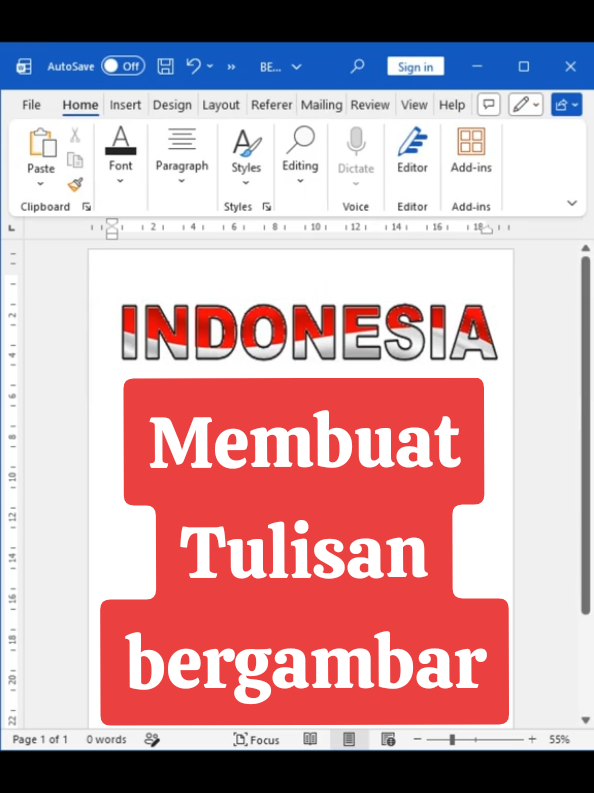
Task: Open the Styles gallery button
Action: 246,156
